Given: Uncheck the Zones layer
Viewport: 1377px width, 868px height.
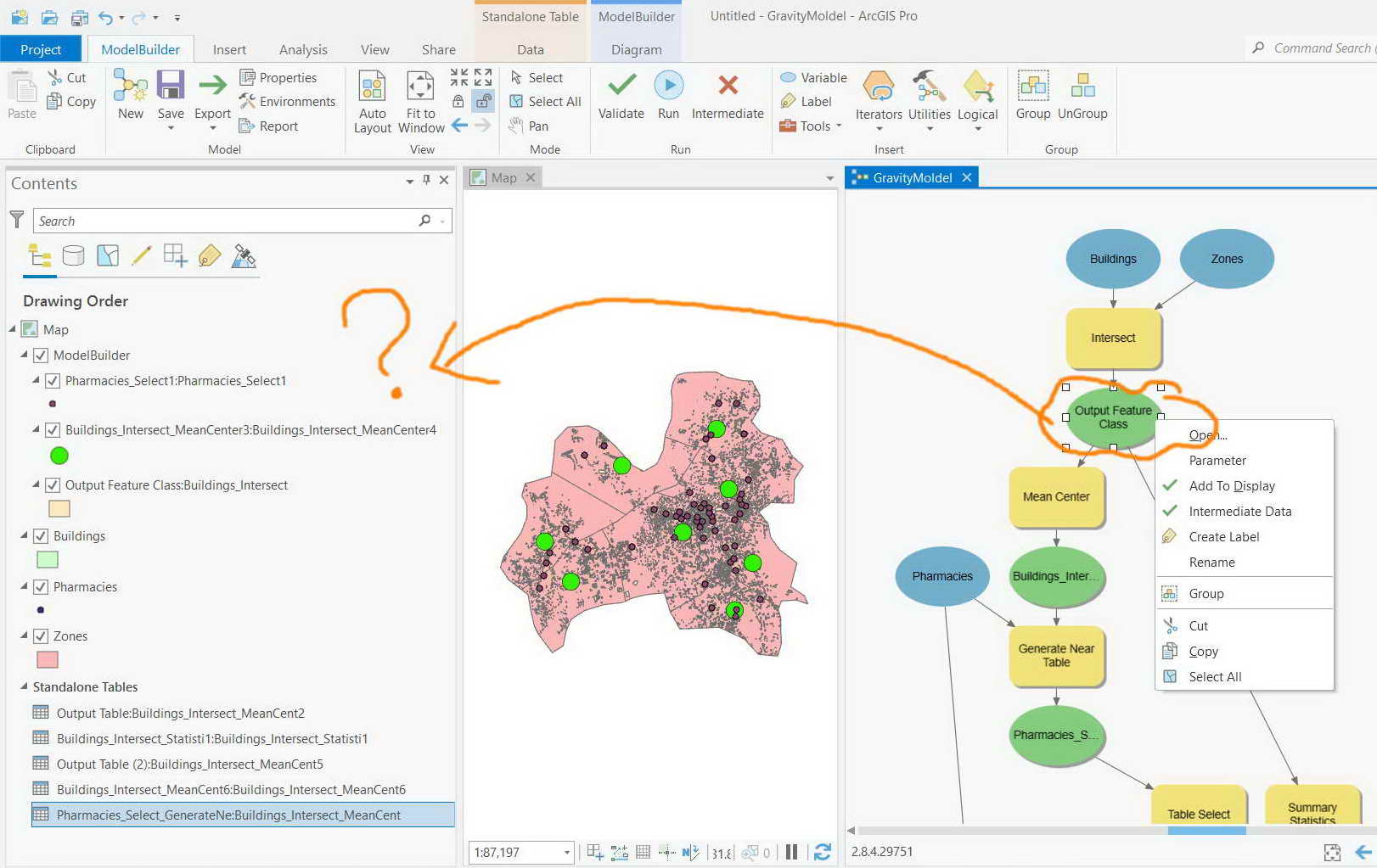Looking at the screenshot, I should pyautogui.click(x=41, y=636).
